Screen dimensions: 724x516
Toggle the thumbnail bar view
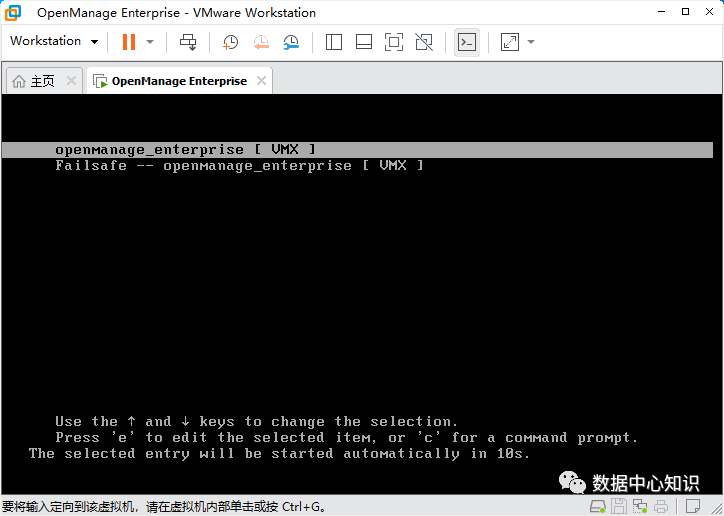coord(364,42)
